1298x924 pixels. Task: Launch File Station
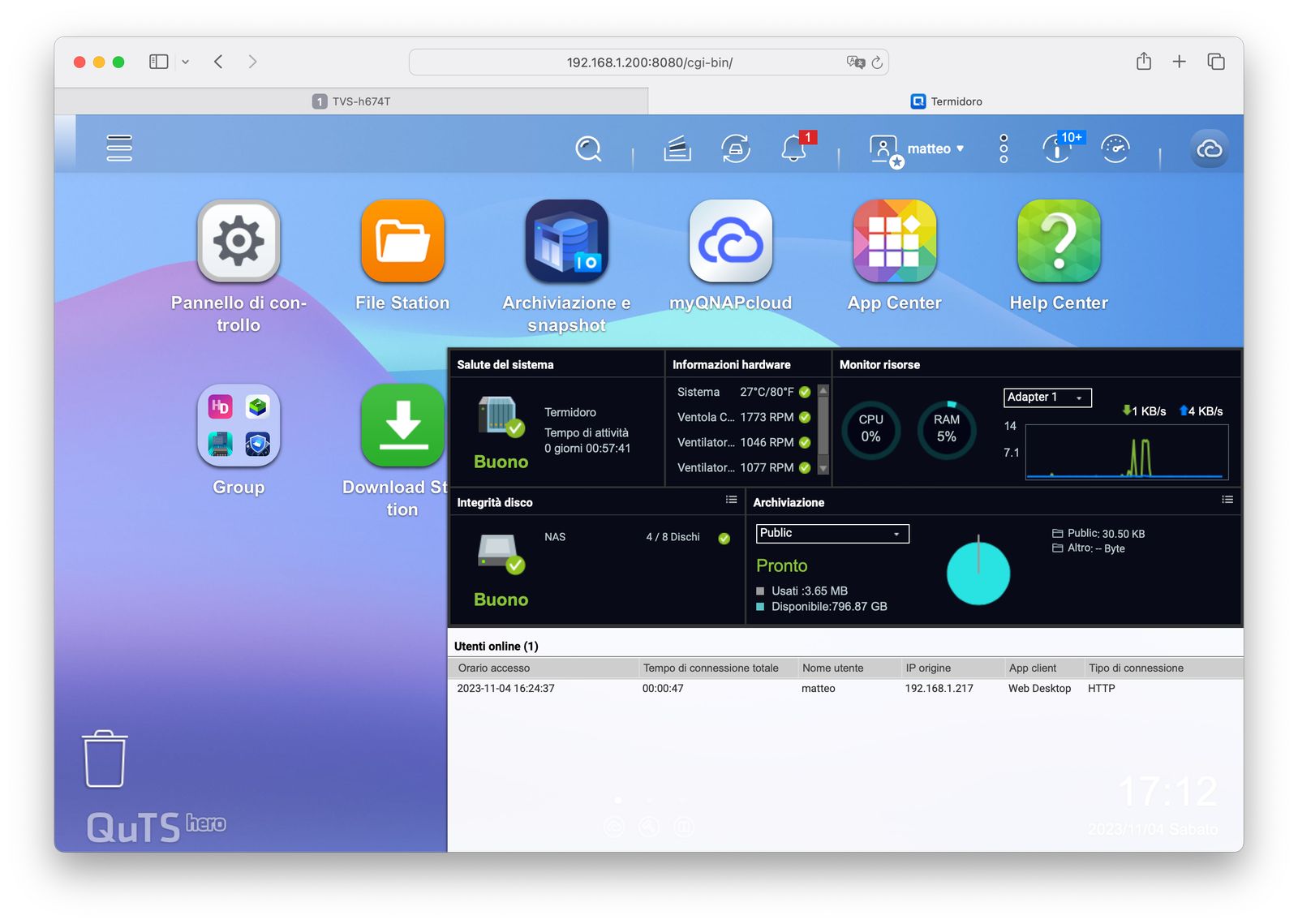coord(402,241)
